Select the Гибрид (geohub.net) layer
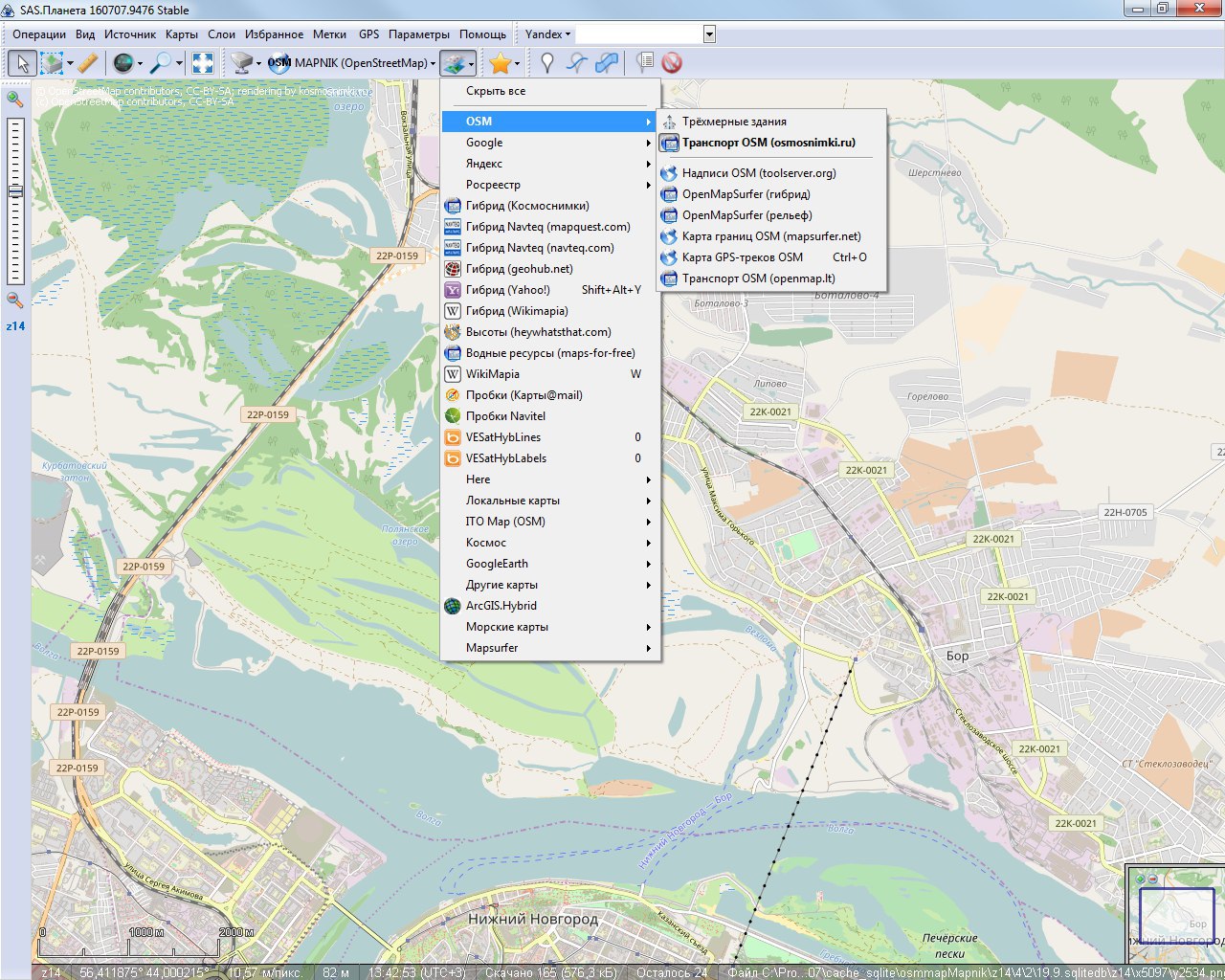This screenshot has width=1225, height=980. click(550, 269)
